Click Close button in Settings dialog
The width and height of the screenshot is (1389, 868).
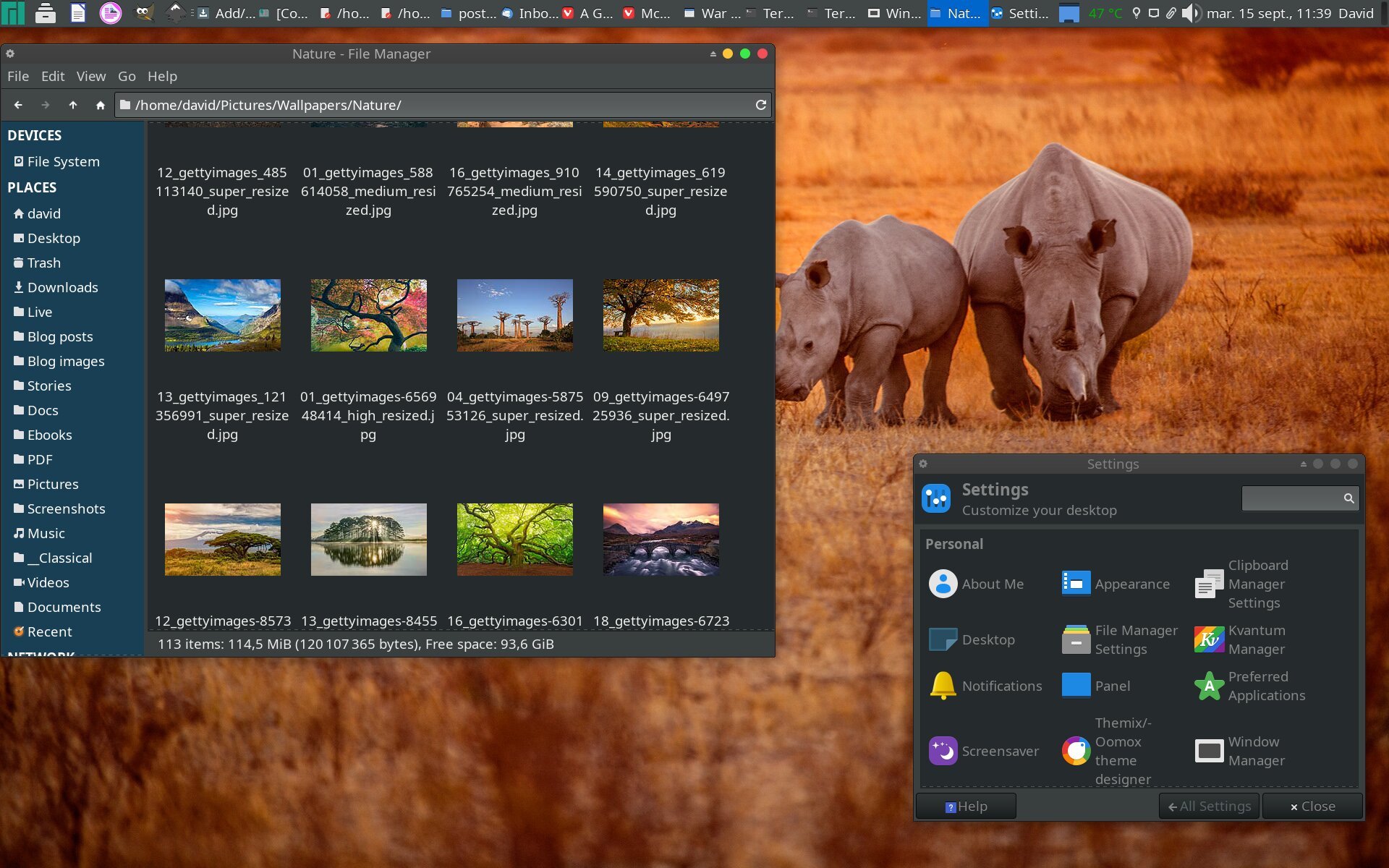(x=1312, y=806)
